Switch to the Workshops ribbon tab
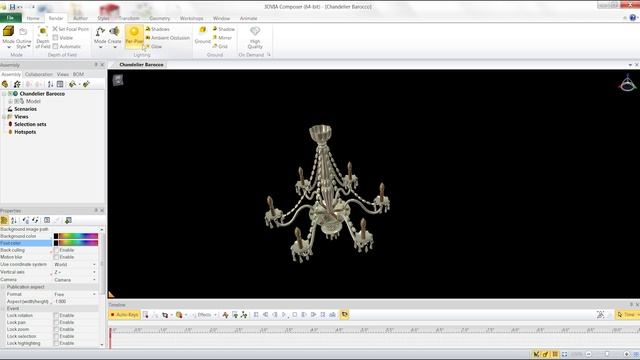The image size is (640, 360). pyautogui.click(x=191, y=18)
